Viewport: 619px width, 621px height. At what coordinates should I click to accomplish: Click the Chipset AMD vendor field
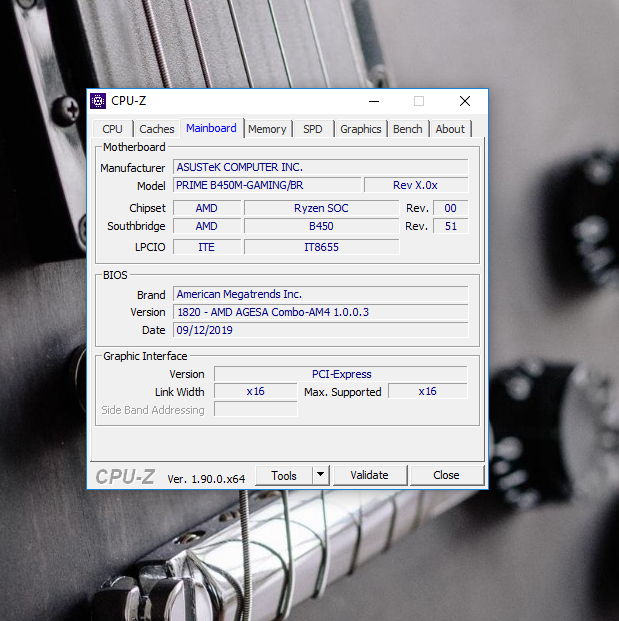(x=207, y=208)
